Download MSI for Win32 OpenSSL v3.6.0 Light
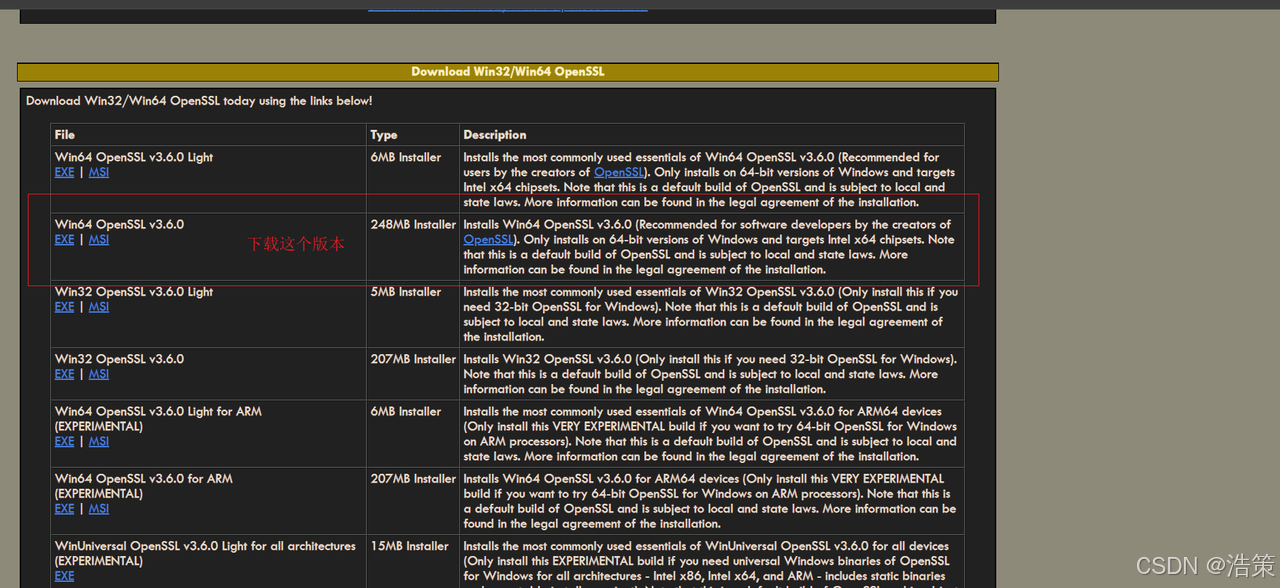This screenshot has height=588, width=1280. pos(99,307)
